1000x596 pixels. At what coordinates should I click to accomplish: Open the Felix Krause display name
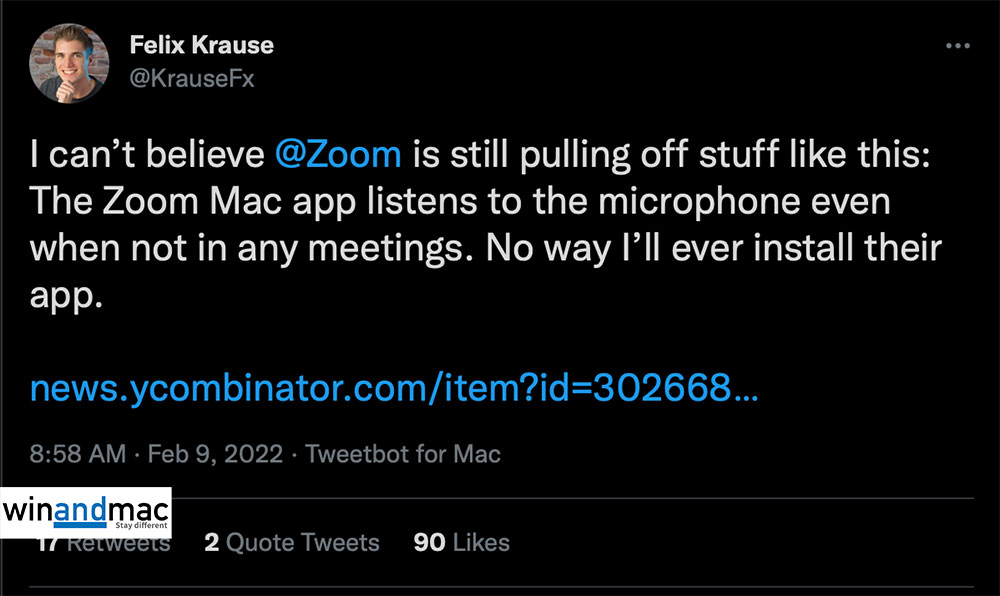pyautogui.click(x=201, y=46)
